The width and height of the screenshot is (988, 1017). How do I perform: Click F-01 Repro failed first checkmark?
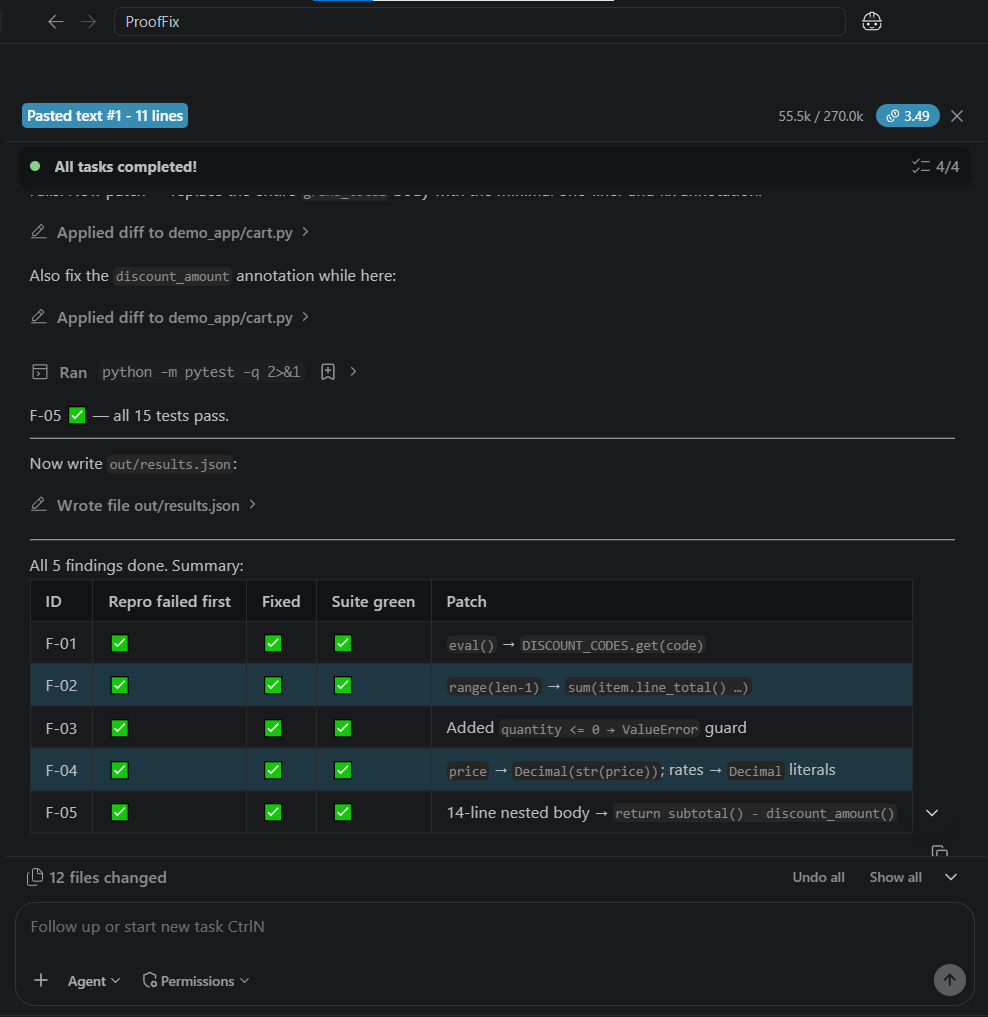point(119,643)
